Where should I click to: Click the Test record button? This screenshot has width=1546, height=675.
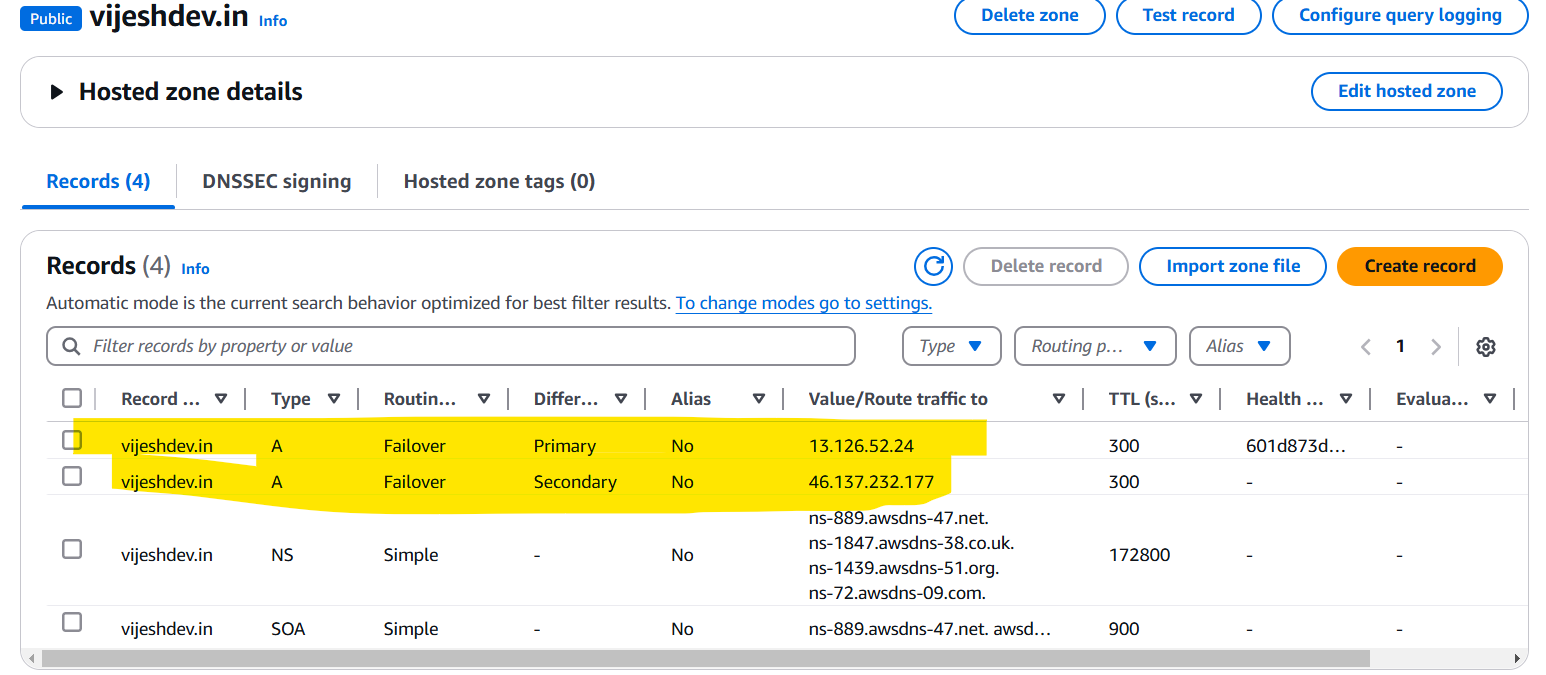(1188, 15)
